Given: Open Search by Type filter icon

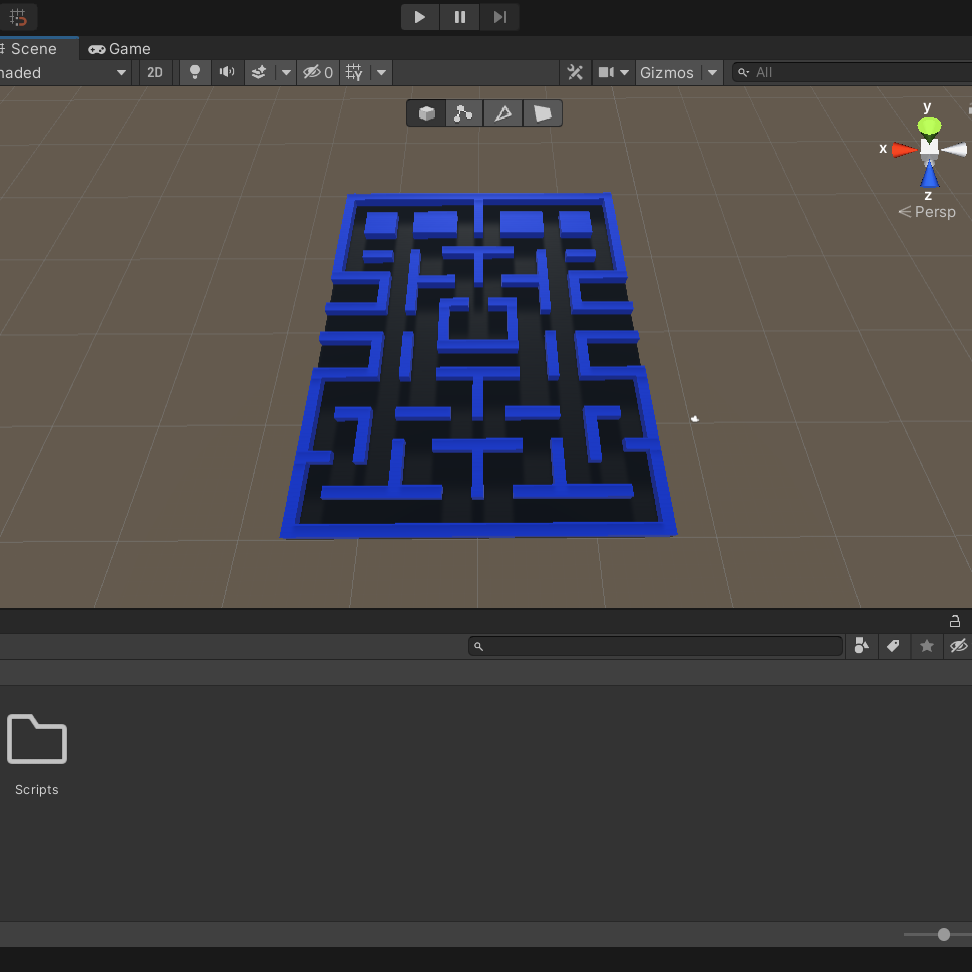Looking at the screenshot, I should coord(862,646).
